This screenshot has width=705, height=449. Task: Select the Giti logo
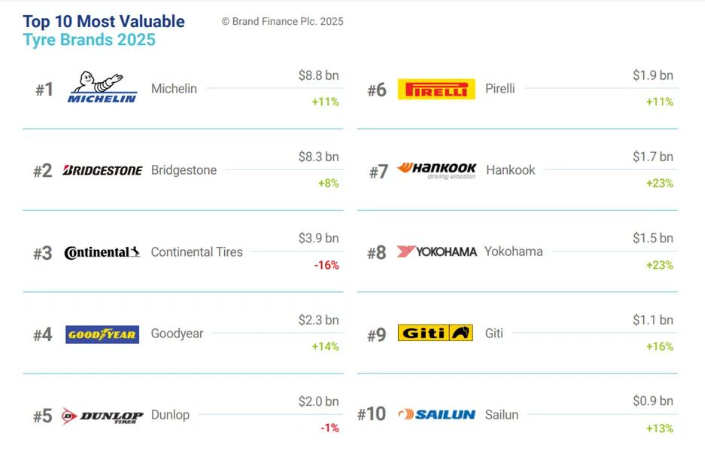pos(436,333)
